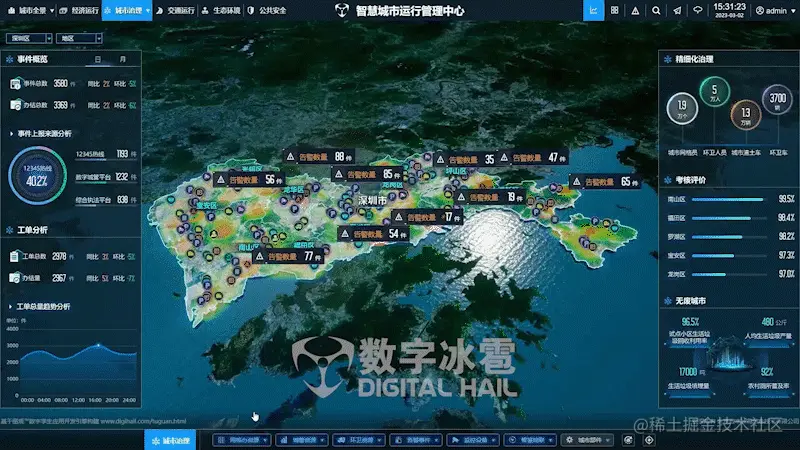Click the alert marker showing 47 件

point(533,158)
